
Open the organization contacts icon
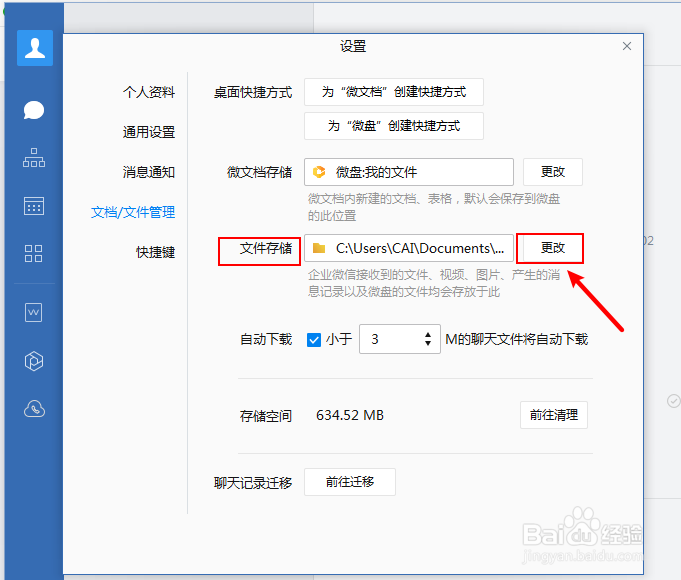34,158
